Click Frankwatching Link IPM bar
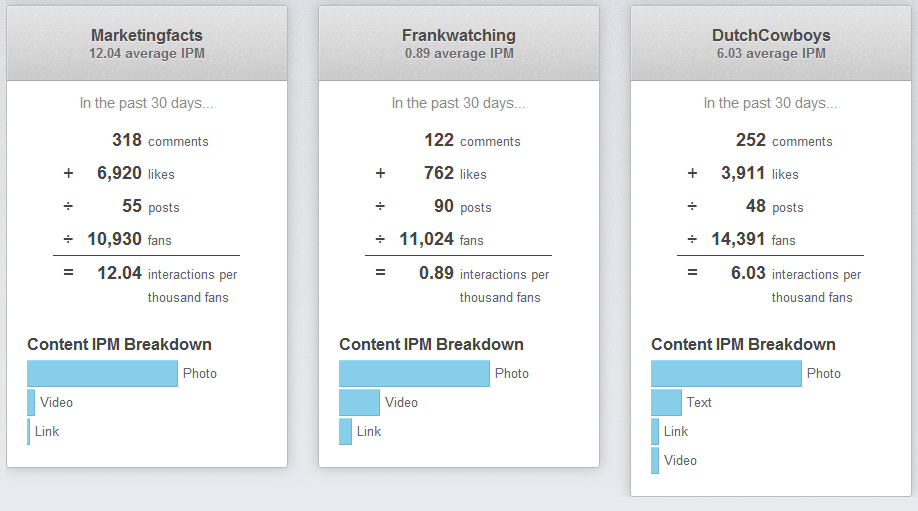The image size is (918, 511). [345, 431]
